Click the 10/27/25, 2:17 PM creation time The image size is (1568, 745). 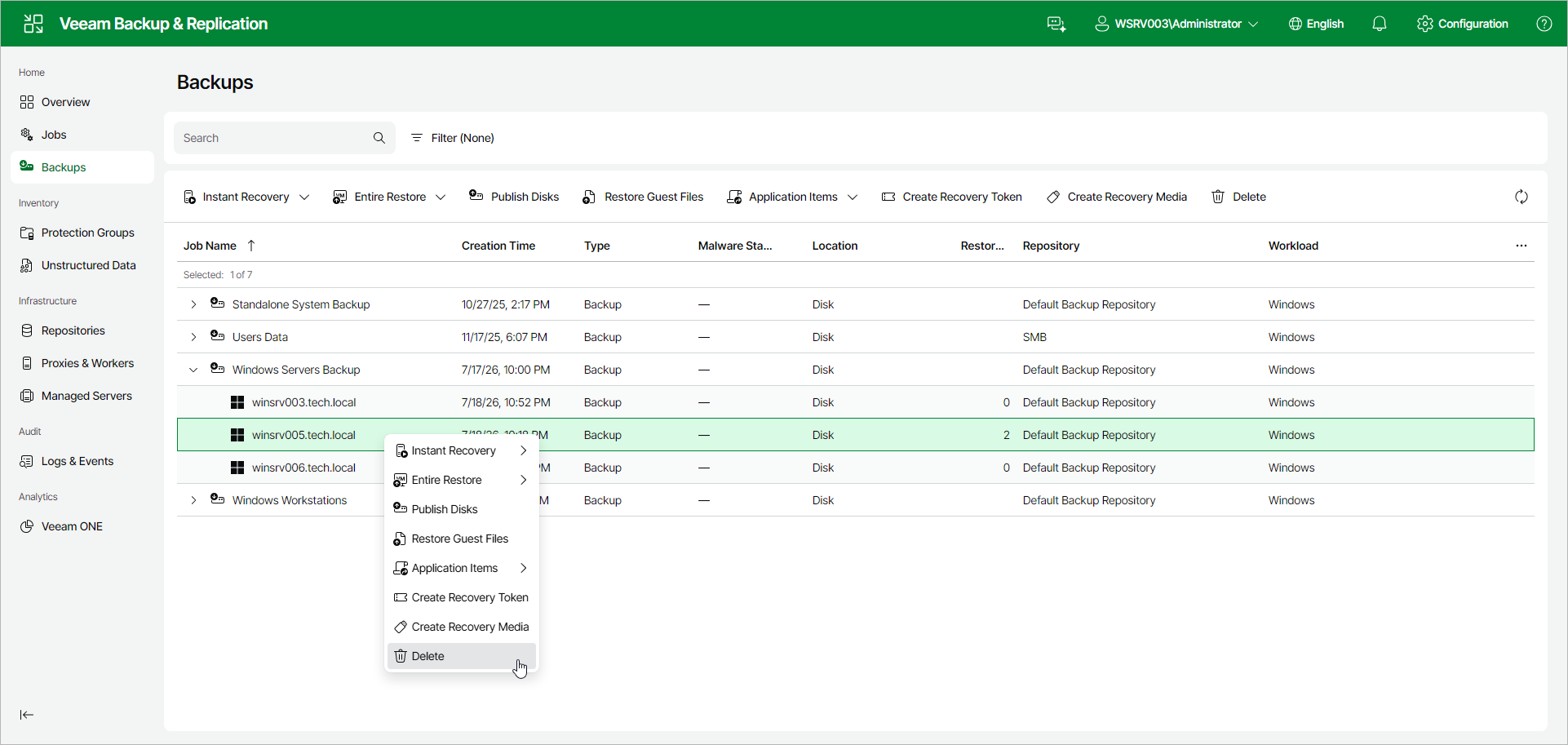506,304
